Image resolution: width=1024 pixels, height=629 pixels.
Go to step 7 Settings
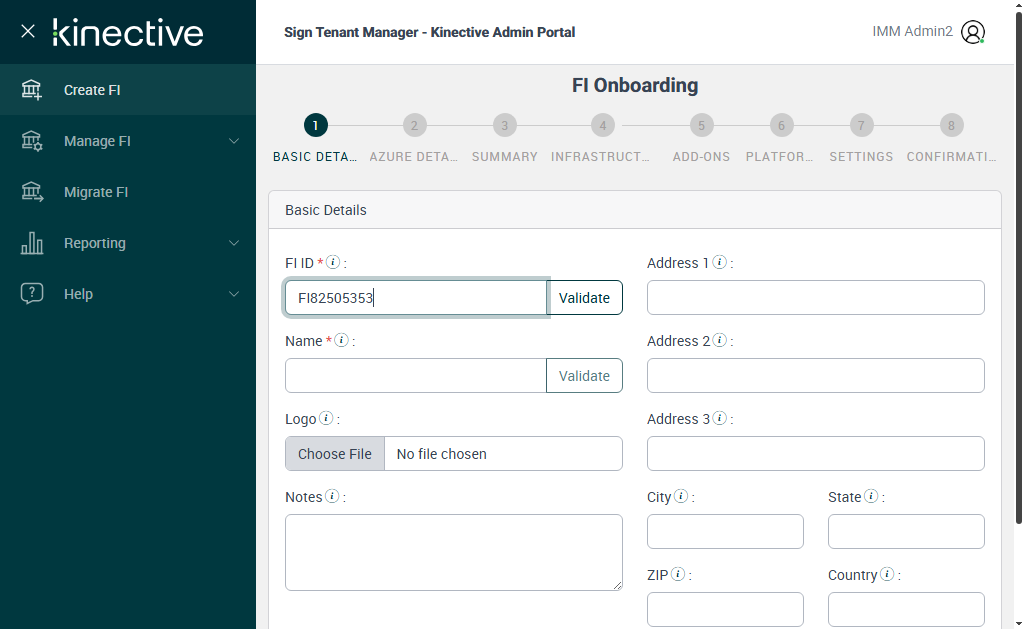coord(861,125)
